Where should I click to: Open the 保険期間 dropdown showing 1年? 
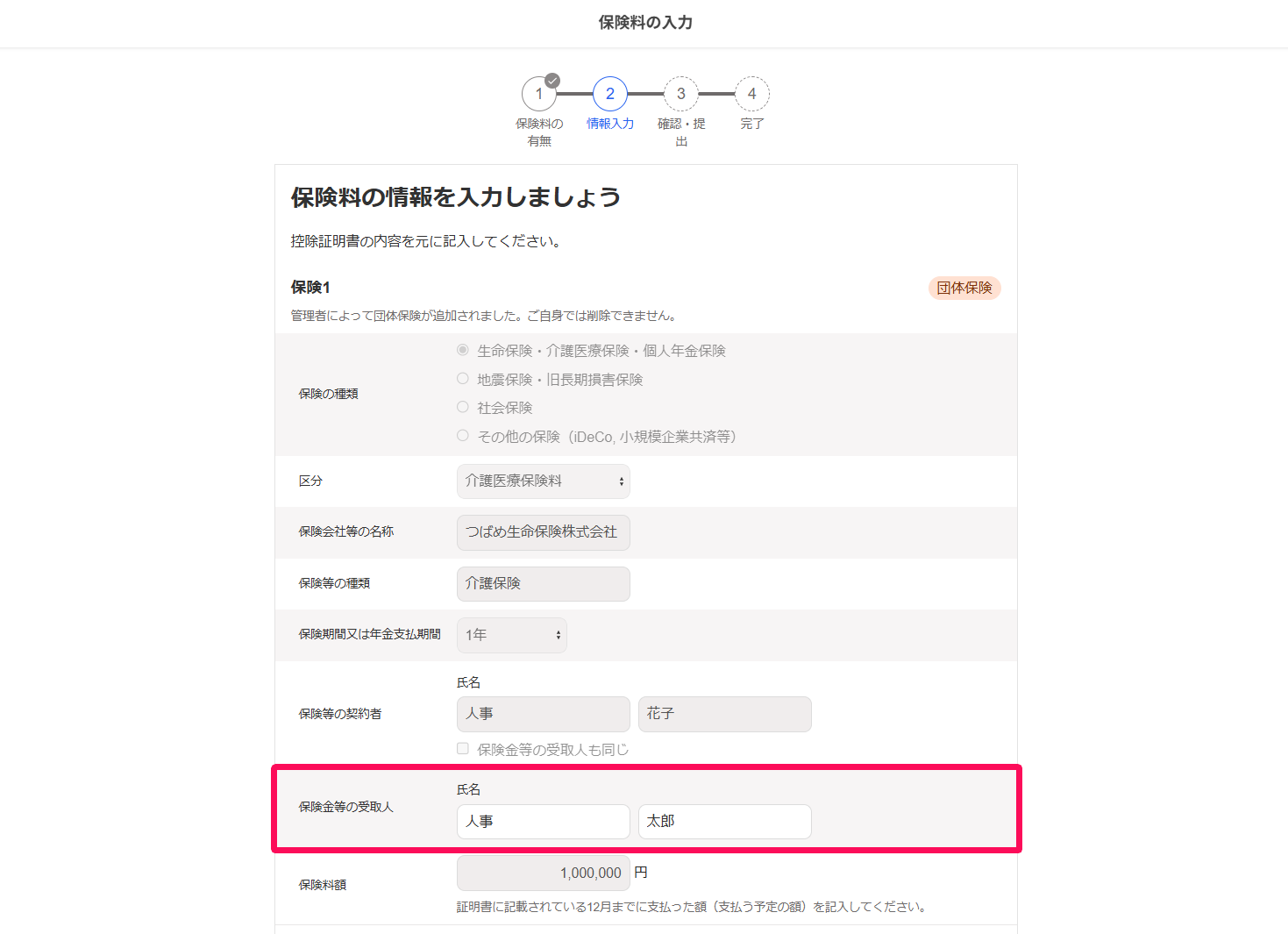512,635
